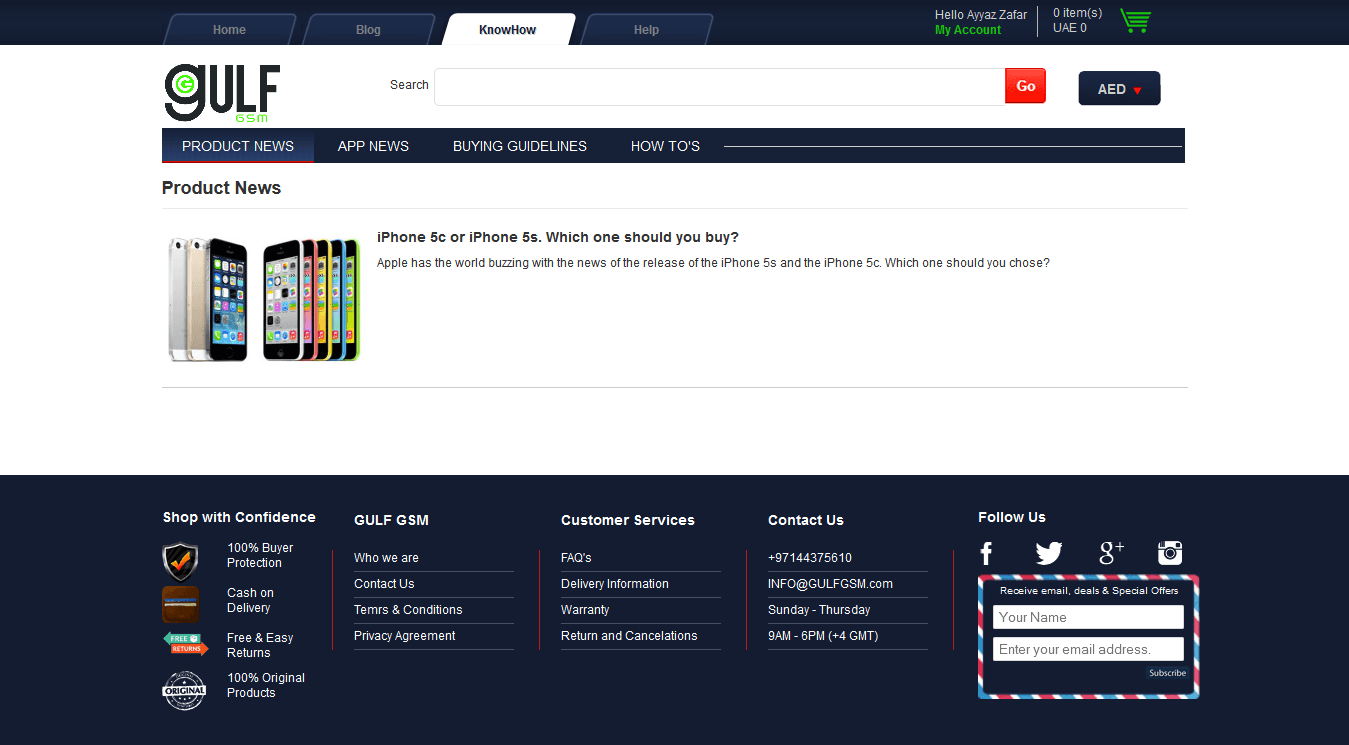The image size is (1349, 745).
Task: Click the 9AM - 6PM (+4 GMT) text
Action: point(823,636)
